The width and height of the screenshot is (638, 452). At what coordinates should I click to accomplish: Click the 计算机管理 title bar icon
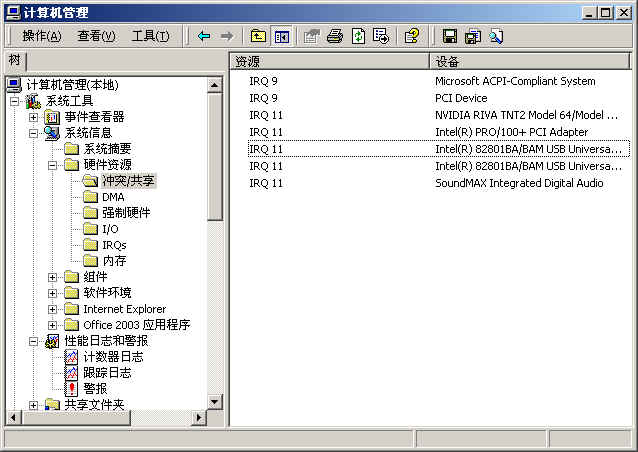click(13, 13)
